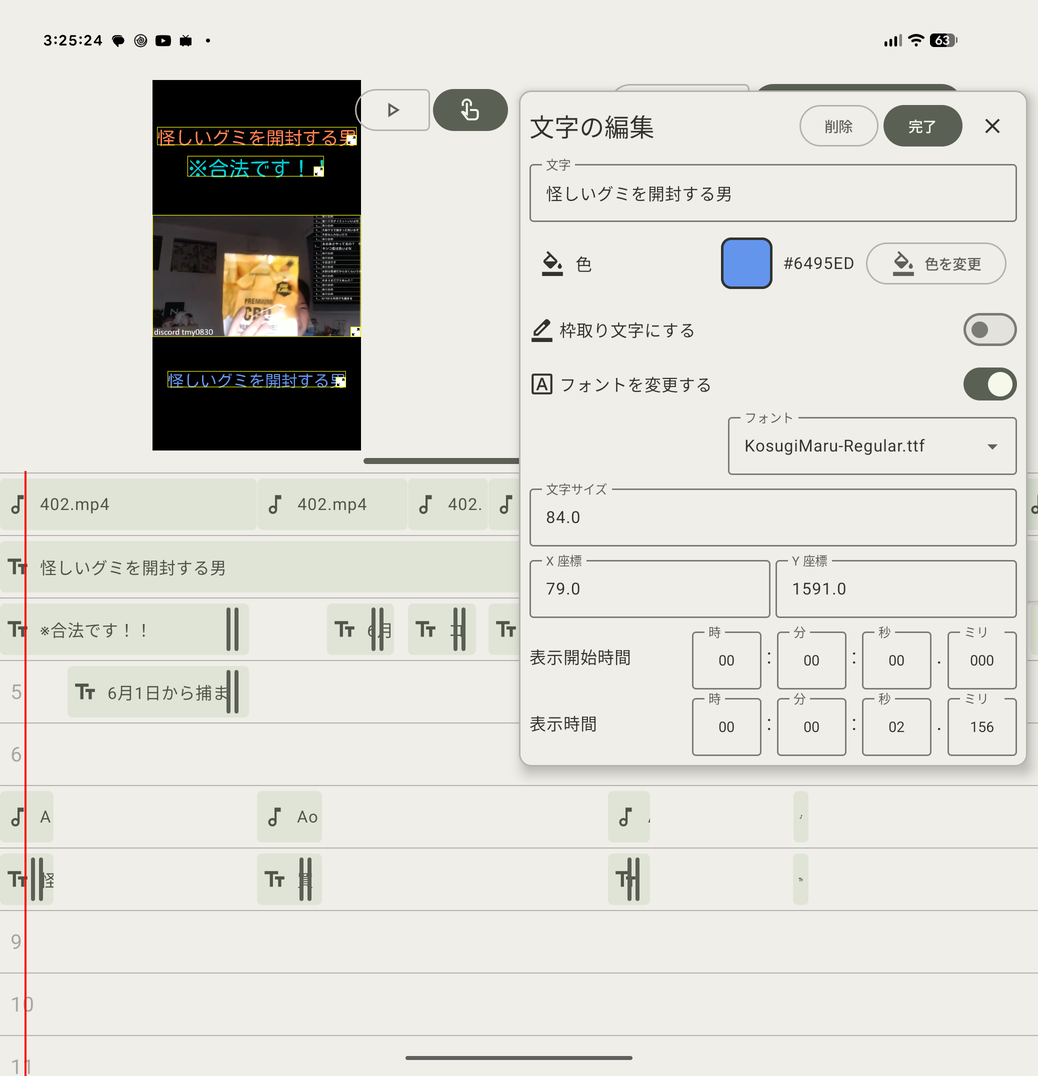Enable the 枠取り文字にする switch
The height and width of the screenshot is (1076, 1038).
coord(989,330)
